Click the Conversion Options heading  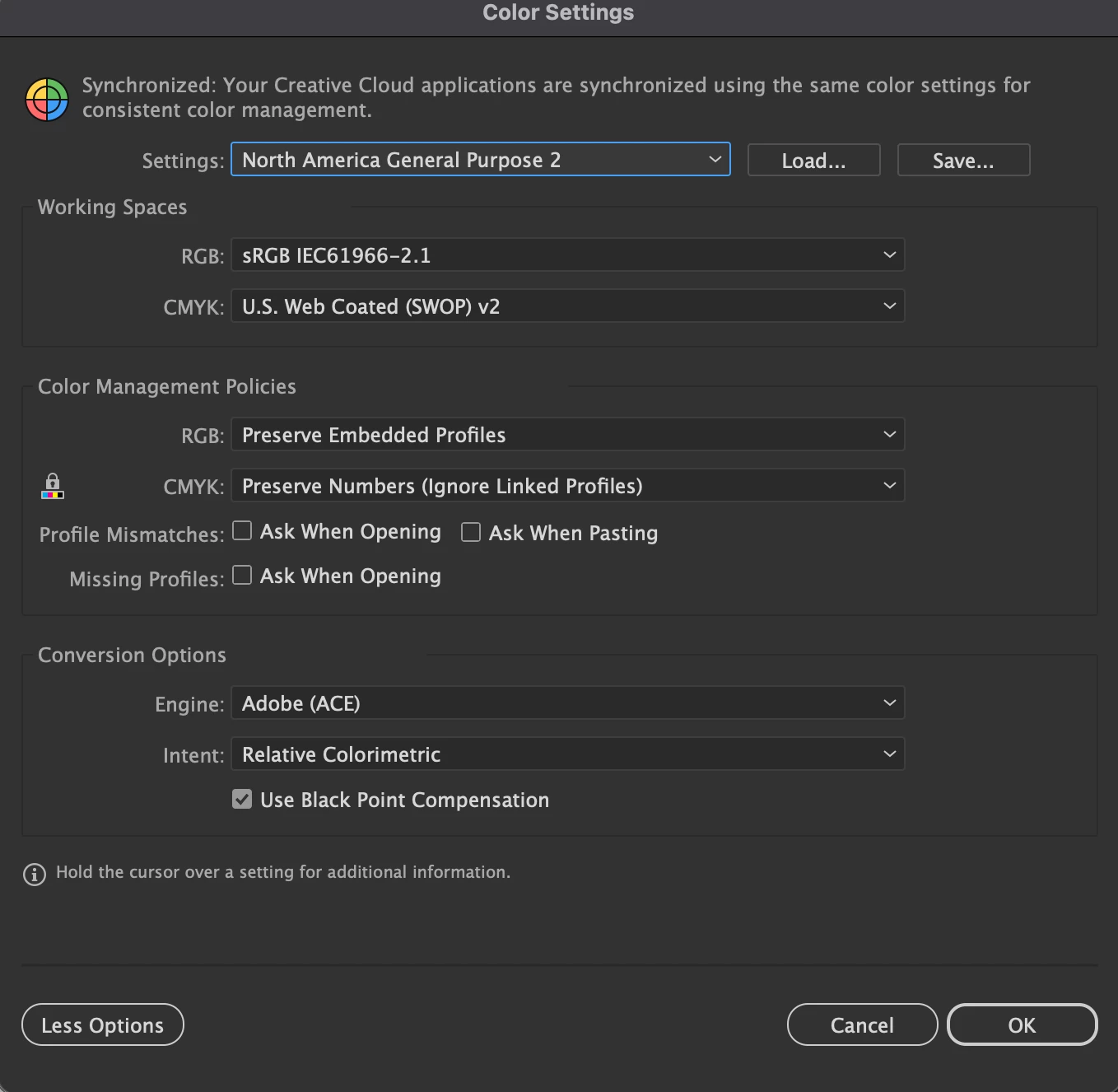click(133, 655)
